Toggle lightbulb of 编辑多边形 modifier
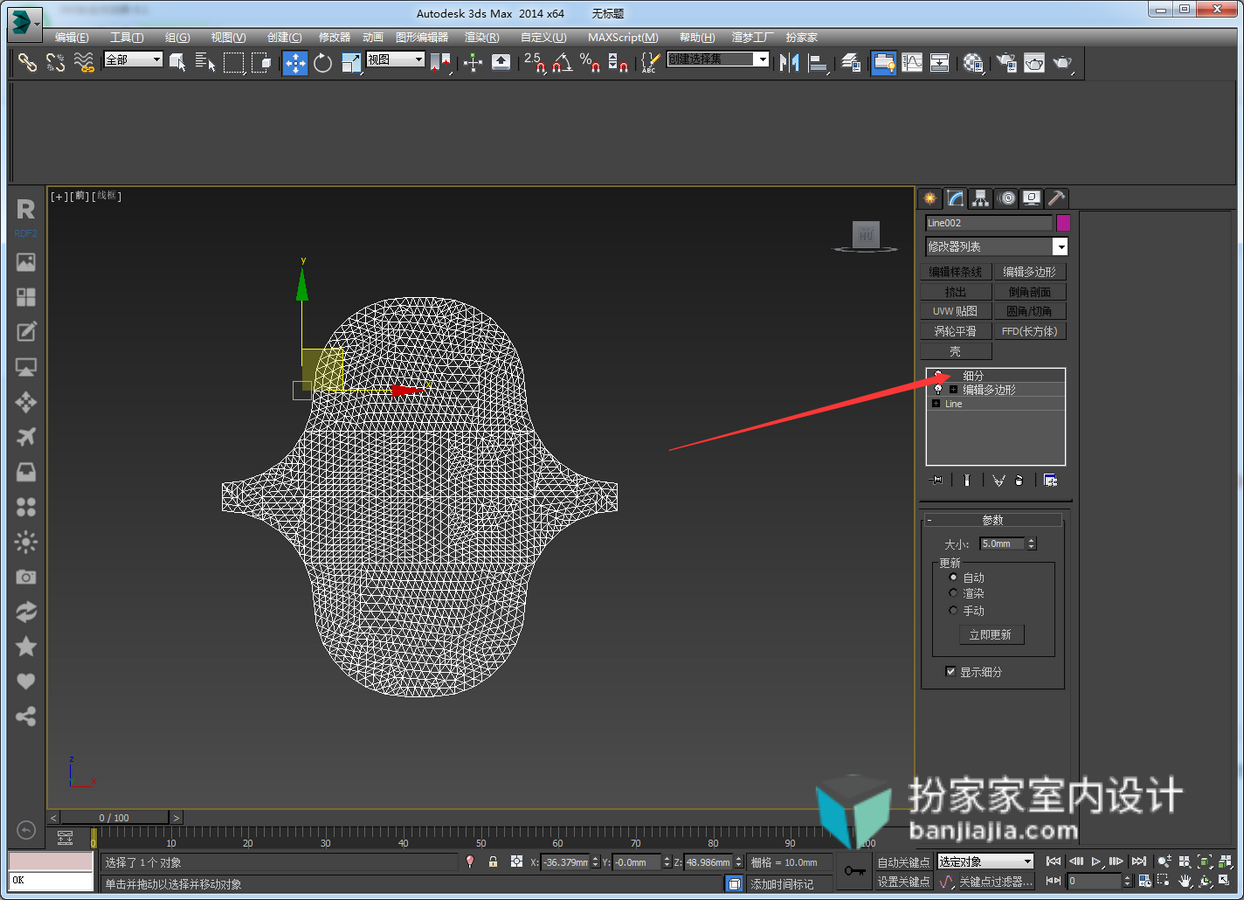This screenshot has width=1244, height=900. point(938,390)
